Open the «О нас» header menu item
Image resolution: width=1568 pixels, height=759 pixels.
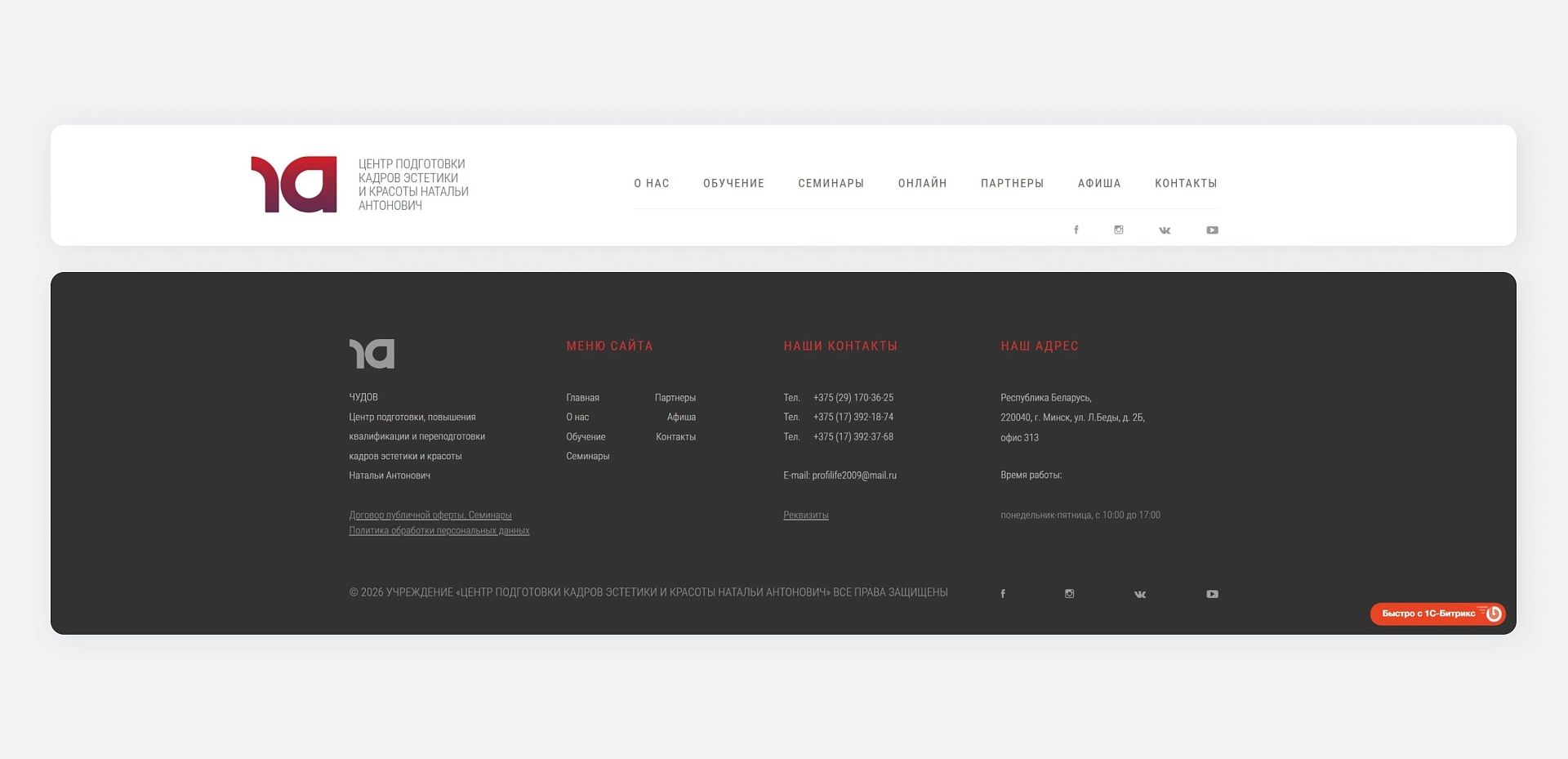pos(652,184)
